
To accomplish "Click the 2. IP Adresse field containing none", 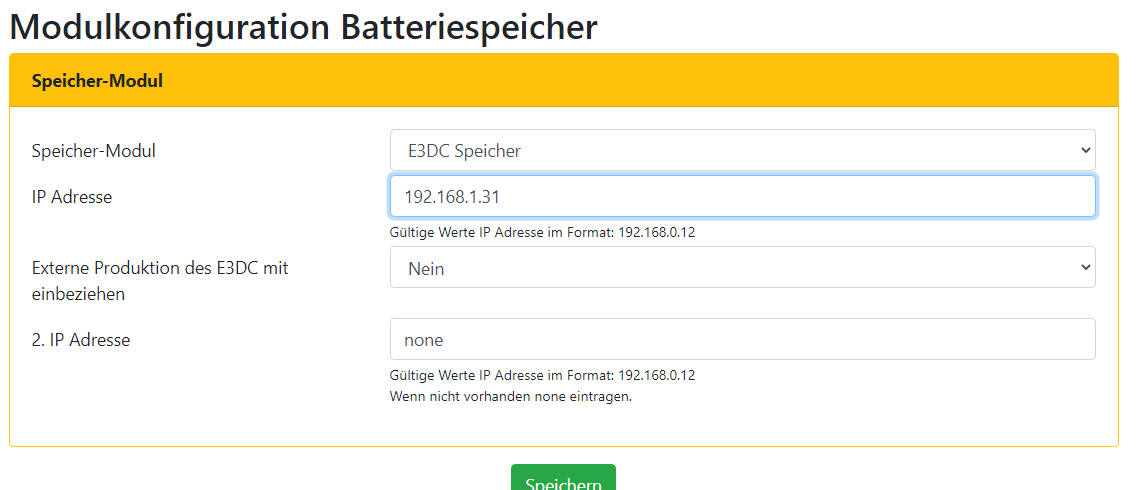I will click(742, 339).
